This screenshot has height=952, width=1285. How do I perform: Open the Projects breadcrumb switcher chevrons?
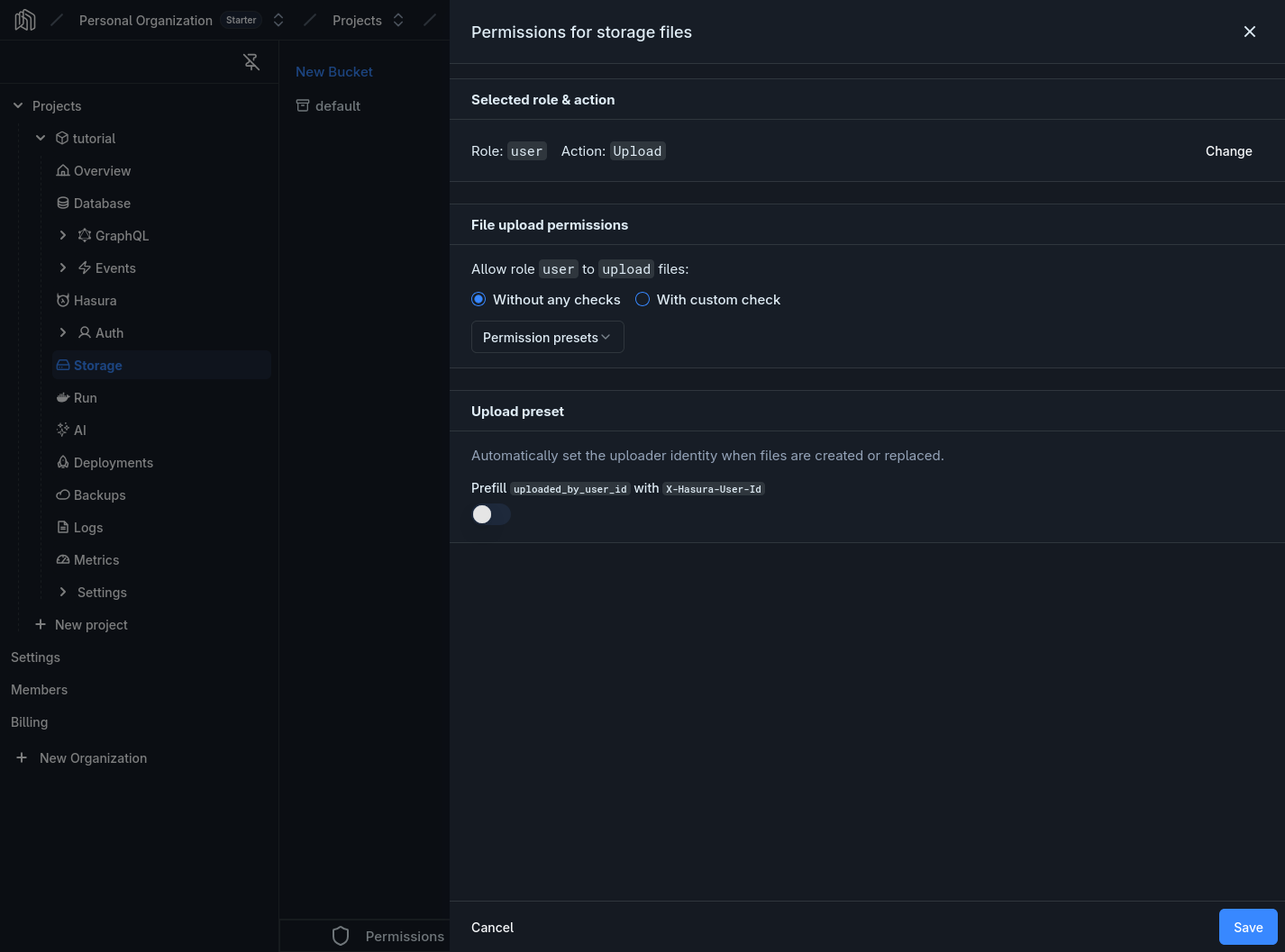[398, 20]
